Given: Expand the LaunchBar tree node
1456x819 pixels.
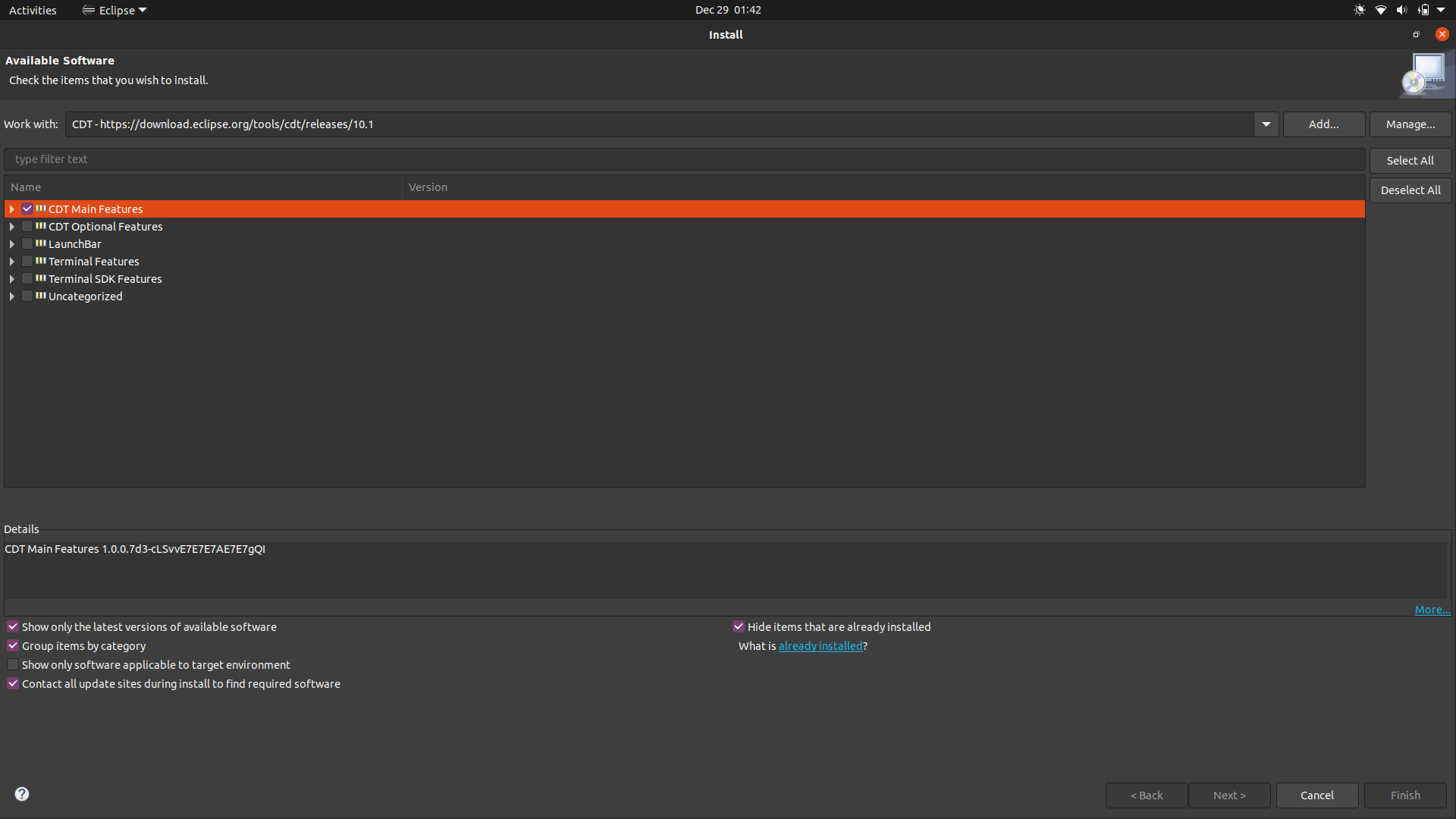Looking at the screenshot, I should point(12,243).
